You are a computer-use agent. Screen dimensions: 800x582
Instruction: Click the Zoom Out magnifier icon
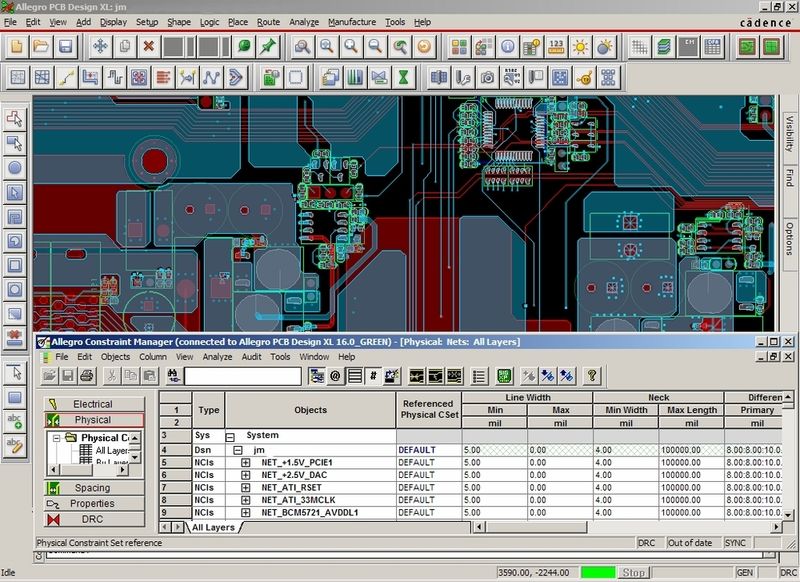[x=375, y=47]
